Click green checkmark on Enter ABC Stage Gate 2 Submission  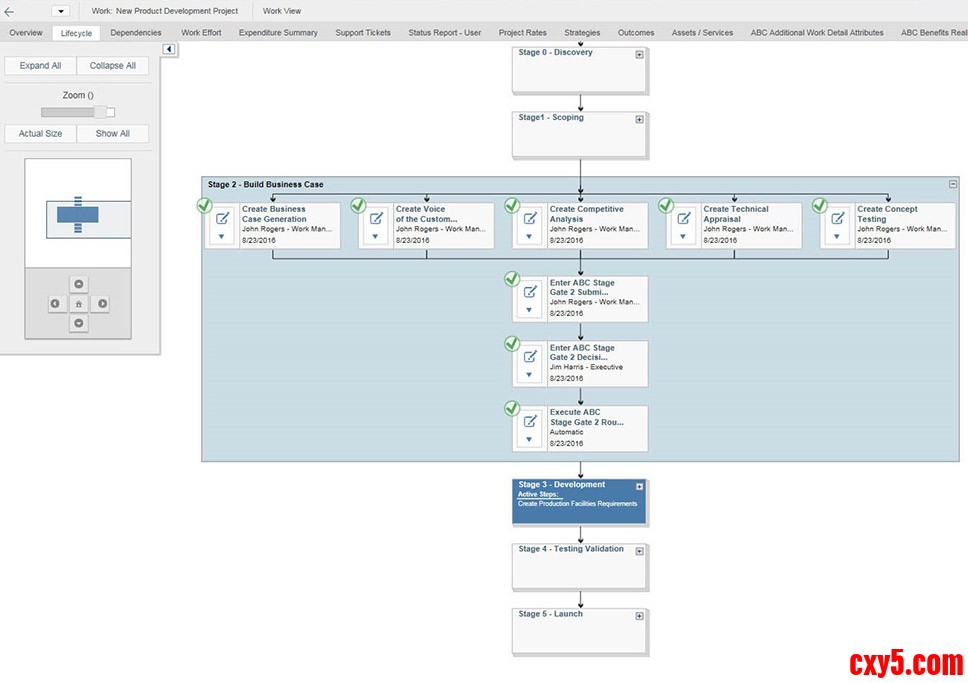click(512, 279)
